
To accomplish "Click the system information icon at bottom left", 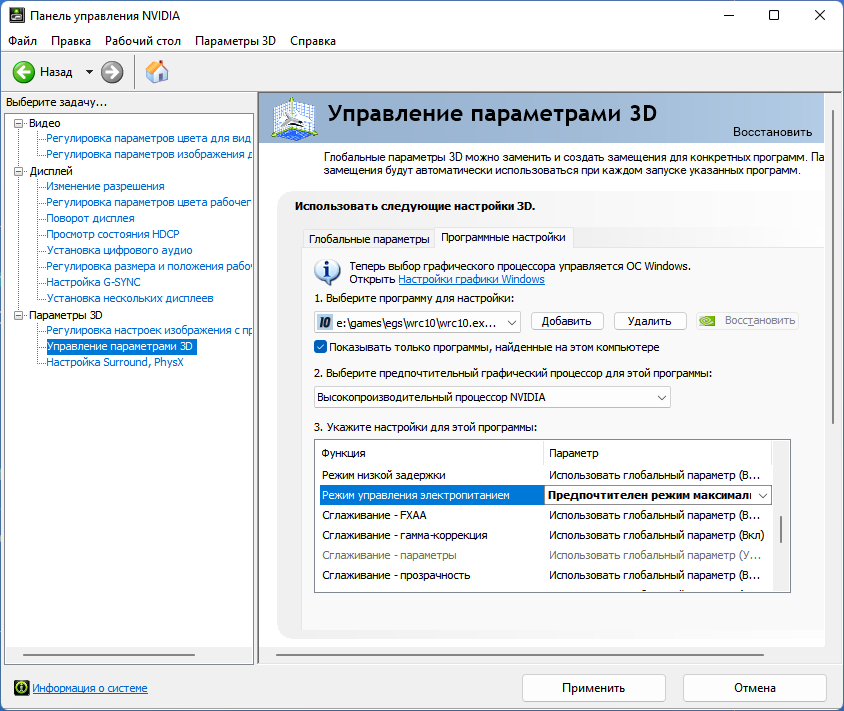I will [x=22, y=688].
